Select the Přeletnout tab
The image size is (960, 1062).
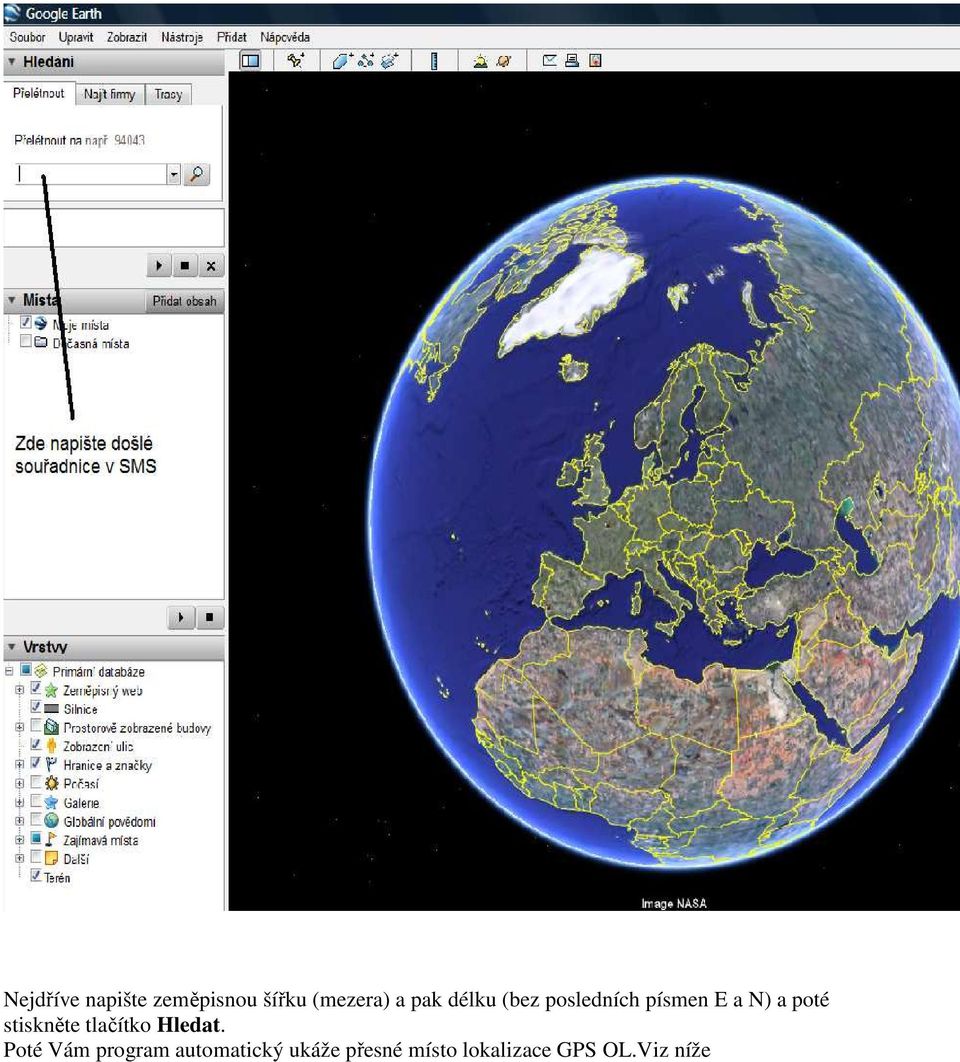[39, 93]
